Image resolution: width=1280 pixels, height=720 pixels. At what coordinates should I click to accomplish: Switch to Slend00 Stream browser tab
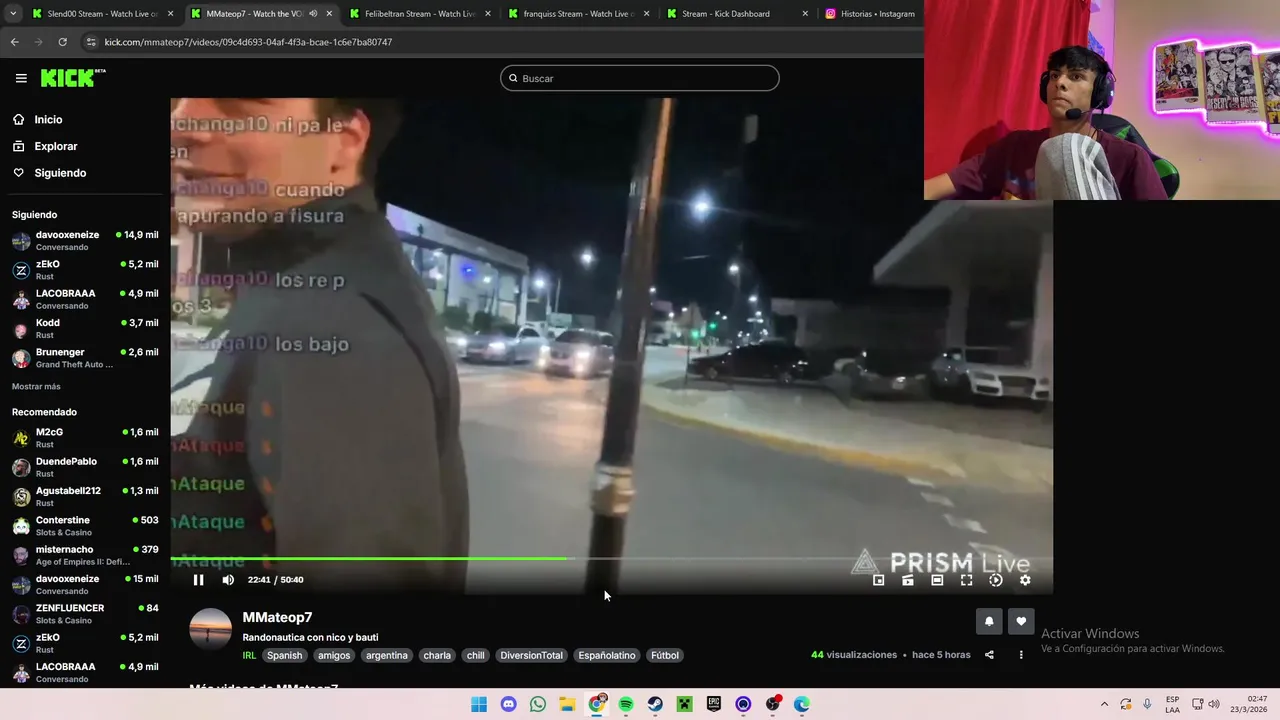point(102,14)
